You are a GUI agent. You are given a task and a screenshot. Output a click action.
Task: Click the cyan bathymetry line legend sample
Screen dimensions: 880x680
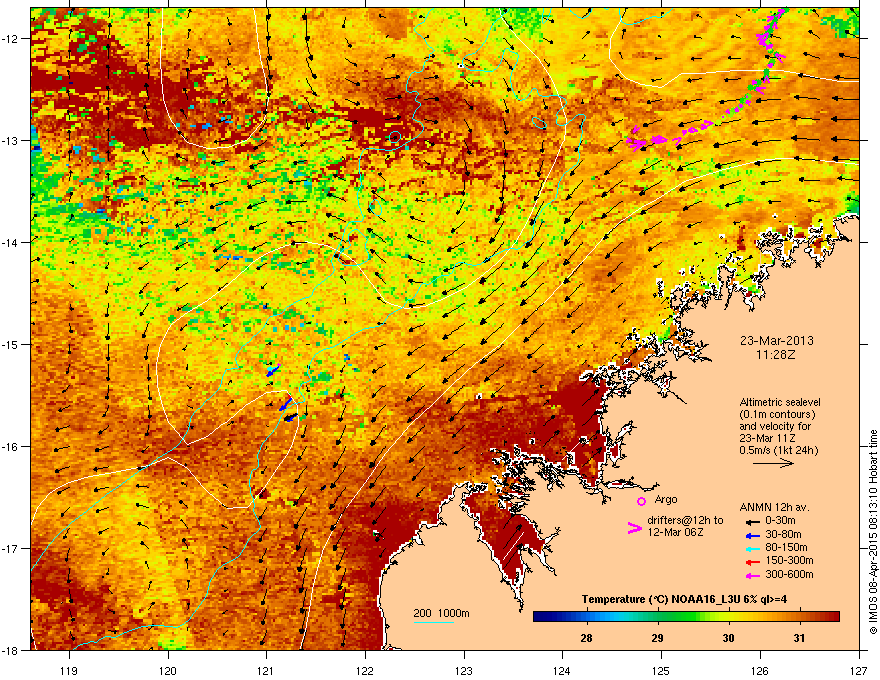pyautogui.click(x=434, y=622)
